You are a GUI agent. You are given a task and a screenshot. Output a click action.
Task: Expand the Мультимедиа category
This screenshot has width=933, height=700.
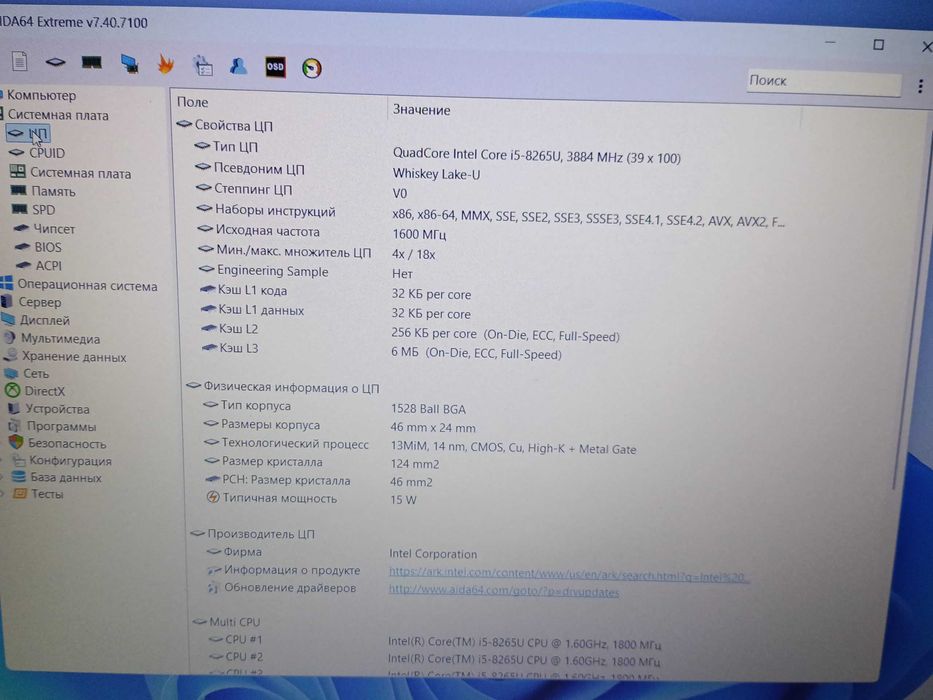[60, 339]
